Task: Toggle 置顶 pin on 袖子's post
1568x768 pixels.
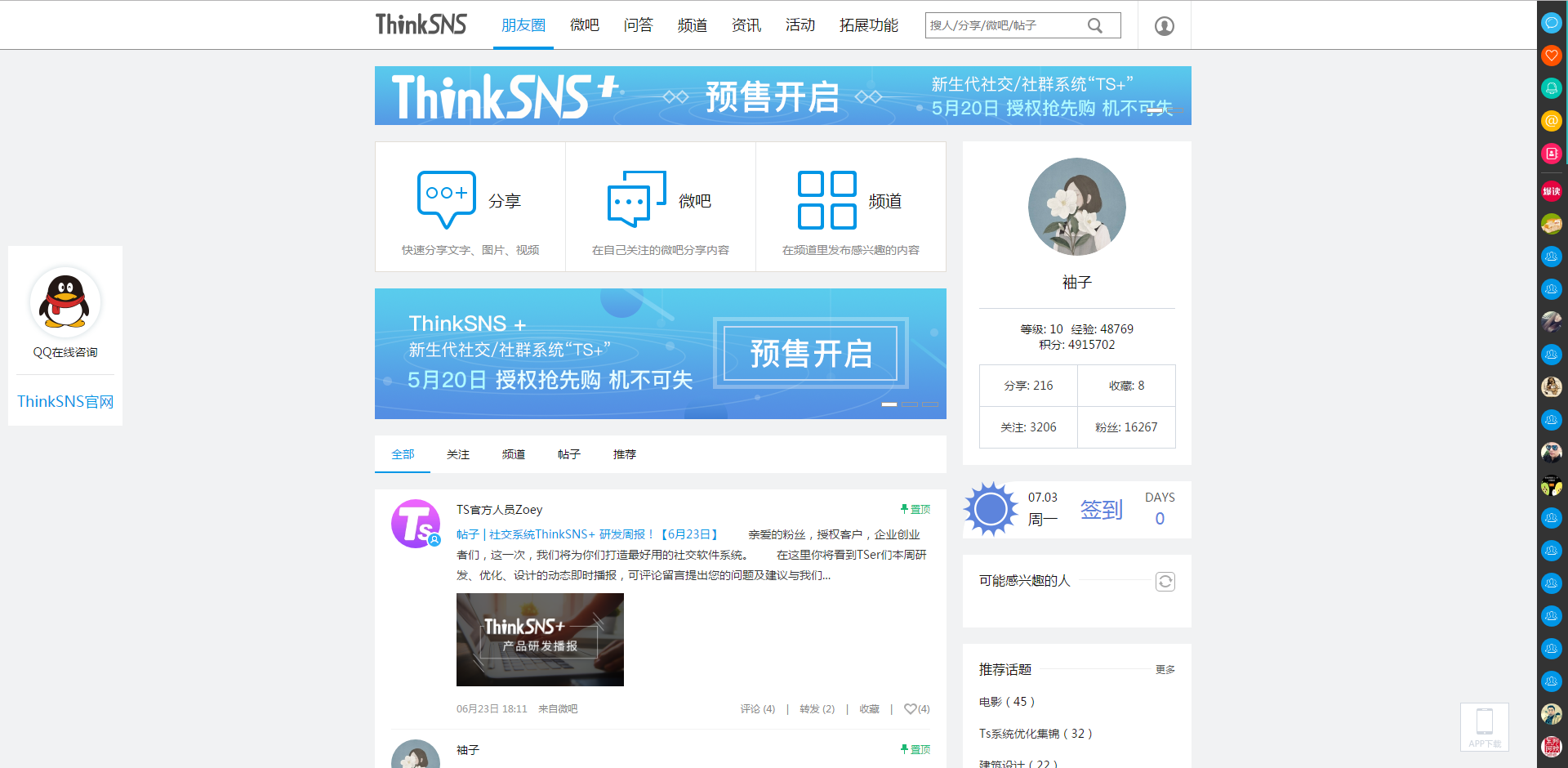Action: pos(915,748)
